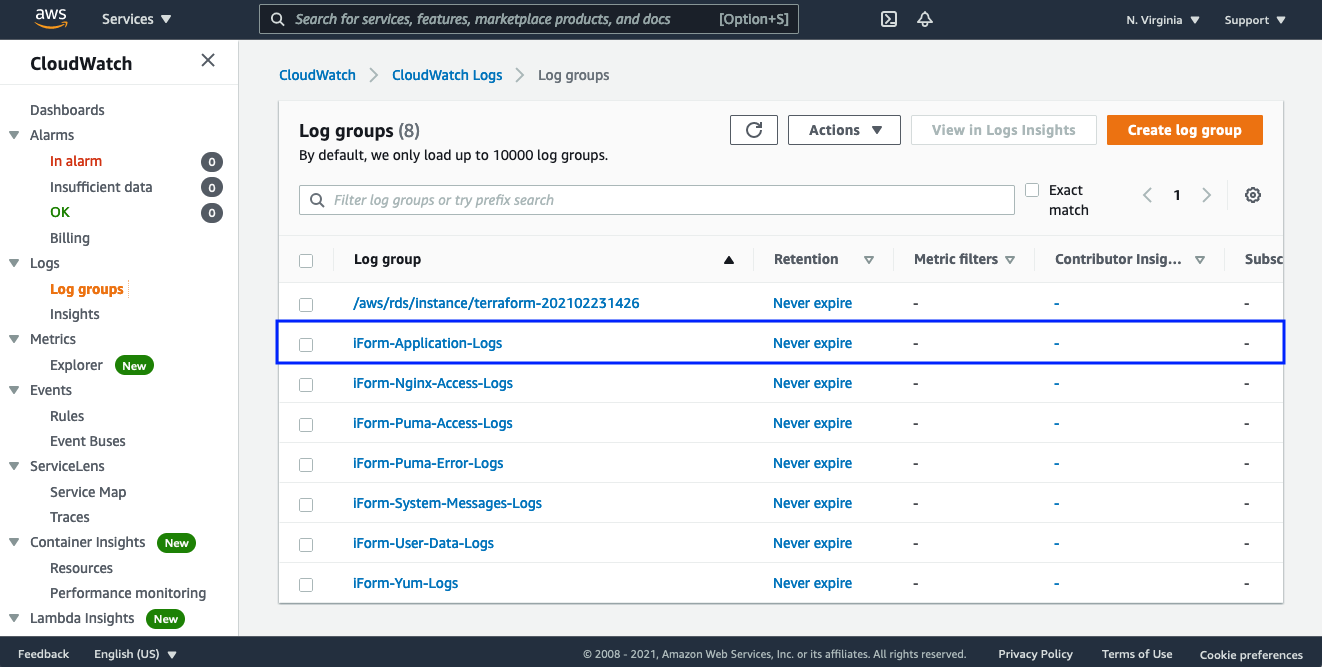Open Performance monitoring in sidebar
1322x667 pixels.
coord(128,593)
